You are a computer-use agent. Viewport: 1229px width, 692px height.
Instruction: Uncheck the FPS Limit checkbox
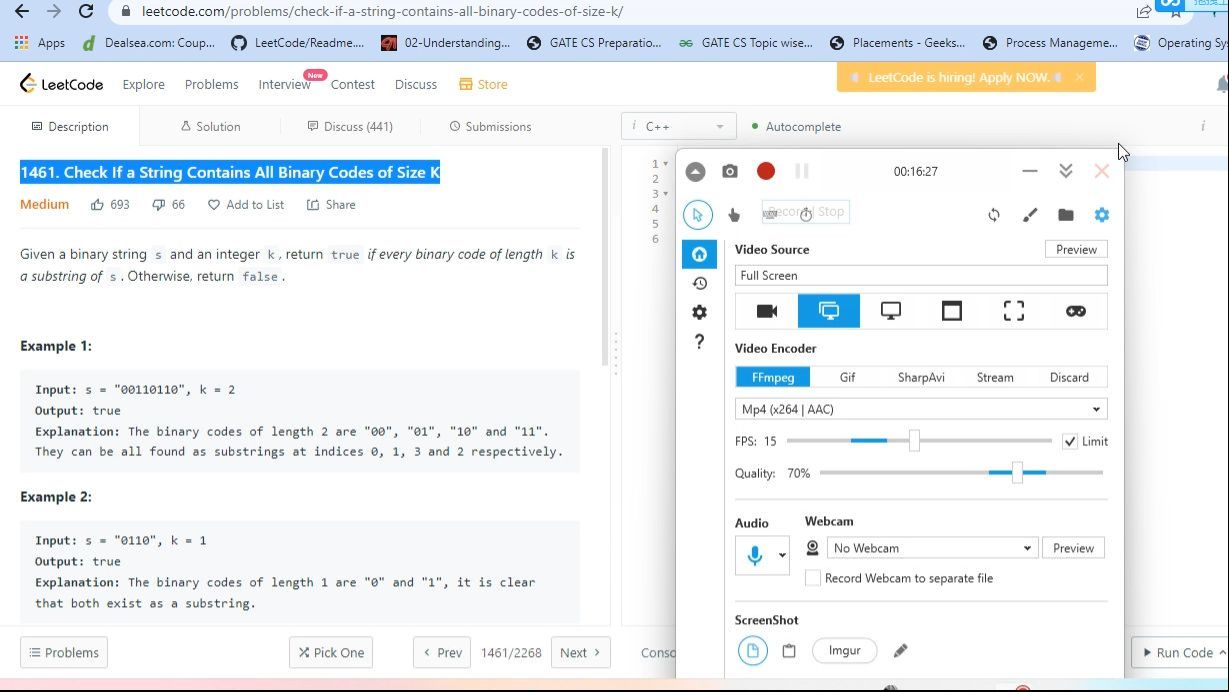point(1070,441)
